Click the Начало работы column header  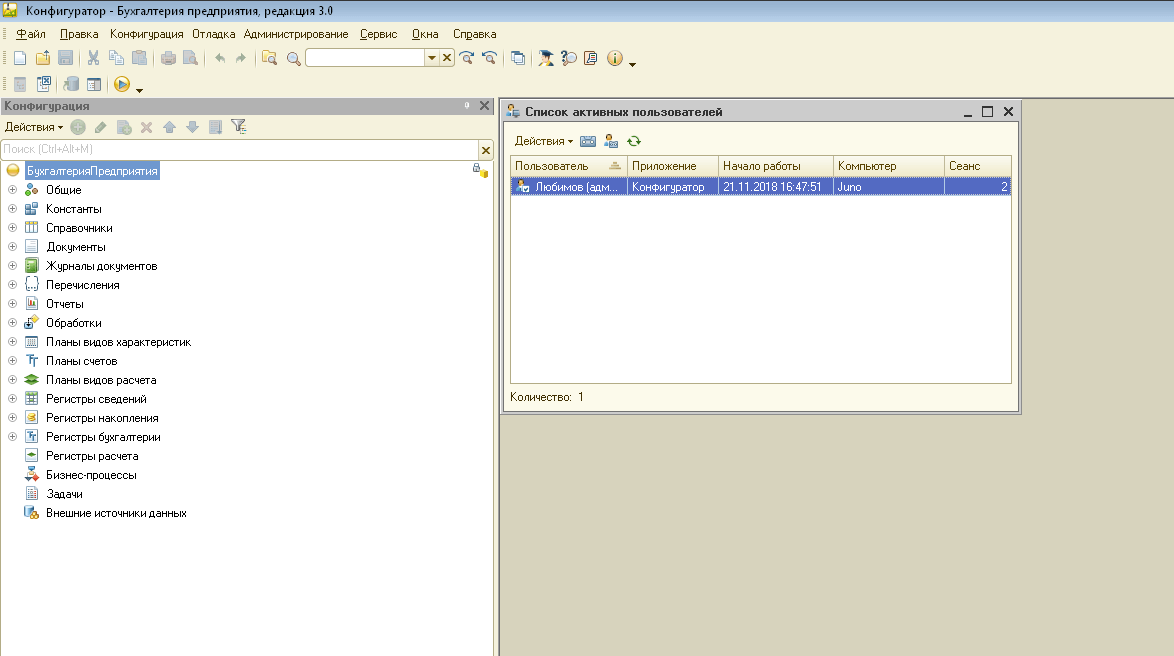click(775, 165)
